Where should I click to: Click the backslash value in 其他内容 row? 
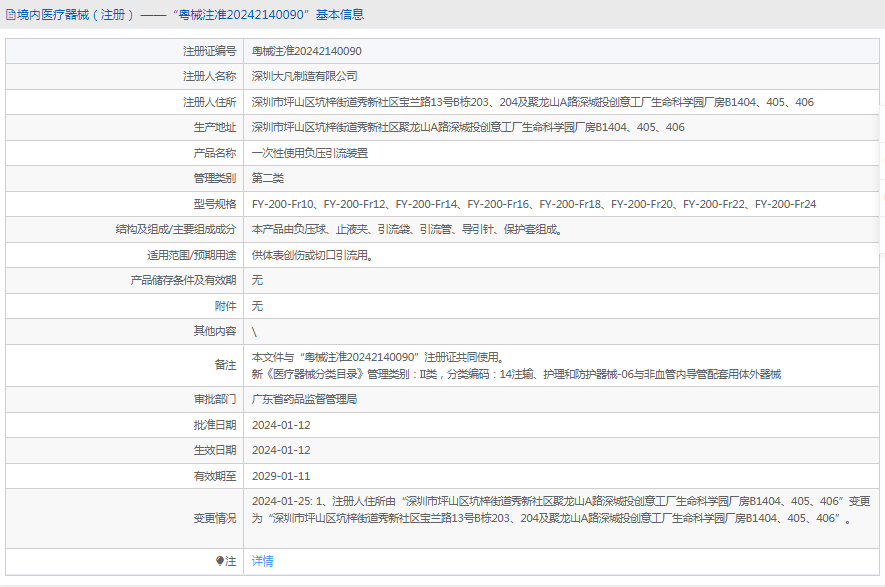point(255,332)
